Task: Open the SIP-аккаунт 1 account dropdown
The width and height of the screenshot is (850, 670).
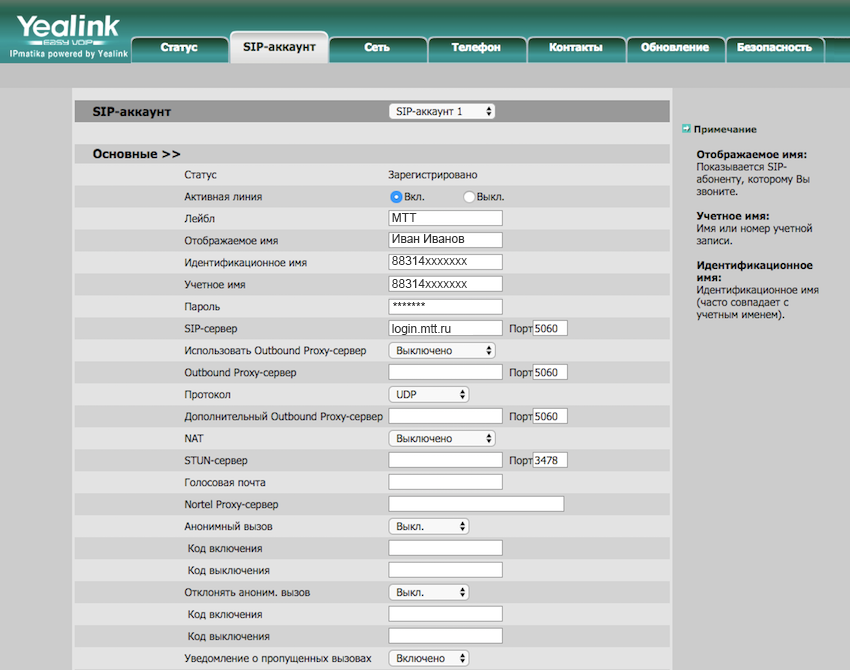Action: tap(442, 112)
